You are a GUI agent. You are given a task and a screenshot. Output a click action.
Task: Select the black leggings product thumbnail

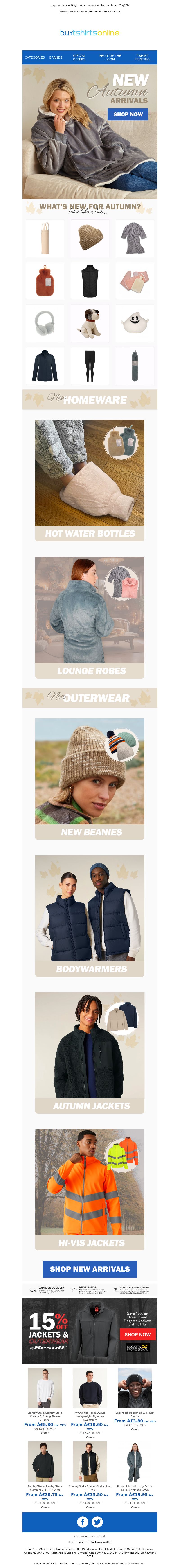90,366
